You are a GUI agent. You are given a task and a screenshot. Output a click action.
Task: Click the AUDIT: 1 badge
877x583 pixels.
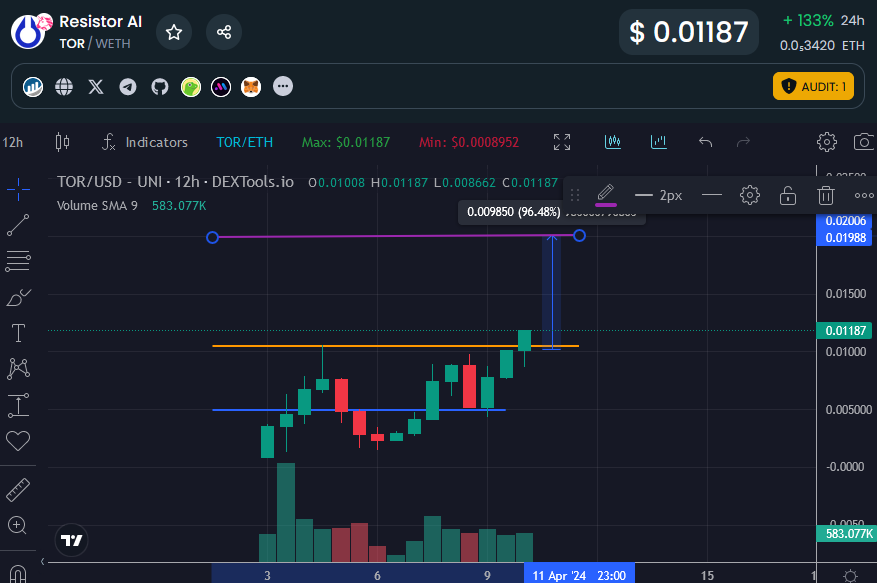pyautogui.click(x=813, y=86)
